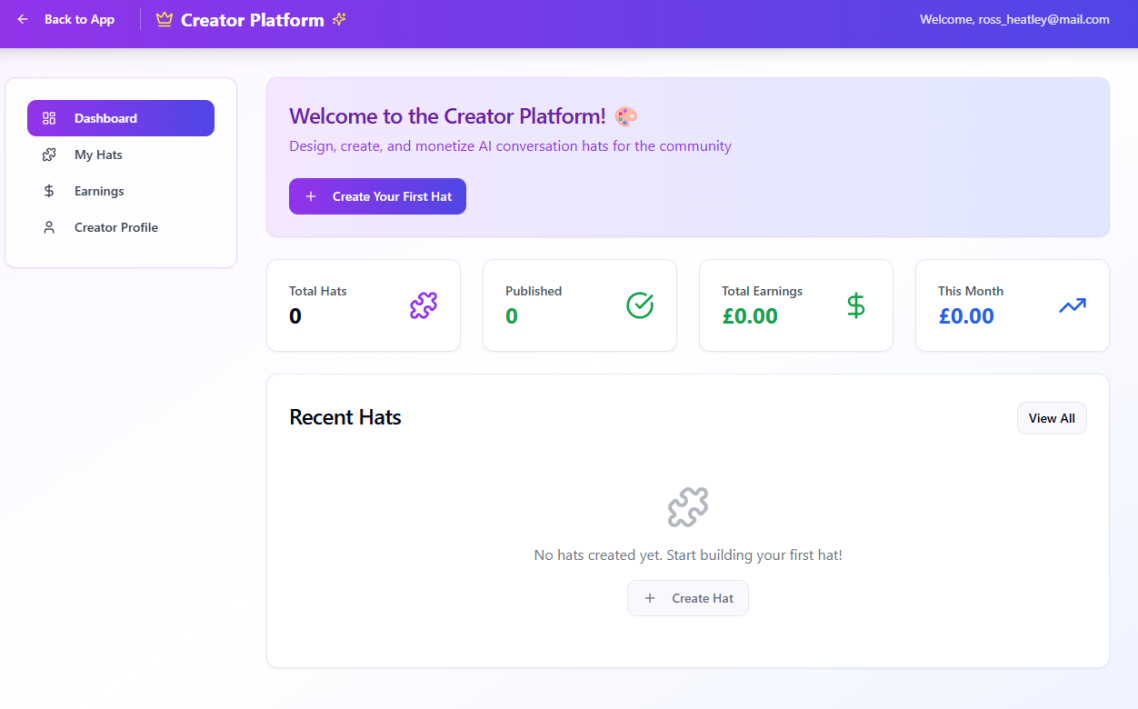Viewport: 1138px width, 709px height.
Task: Click the dollar icon next to Earnings
Action: click(49, 191)
